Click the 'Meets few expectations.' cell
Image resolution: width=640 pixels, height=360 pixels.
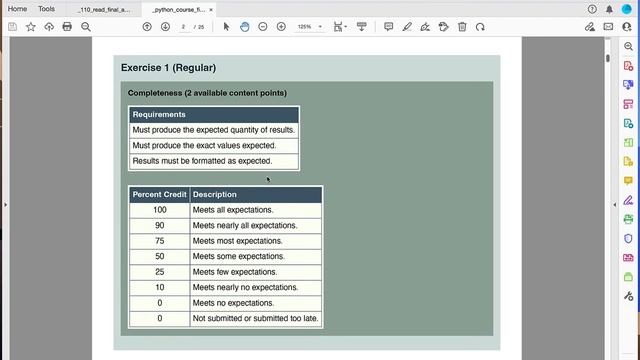[x=256, y=272]
